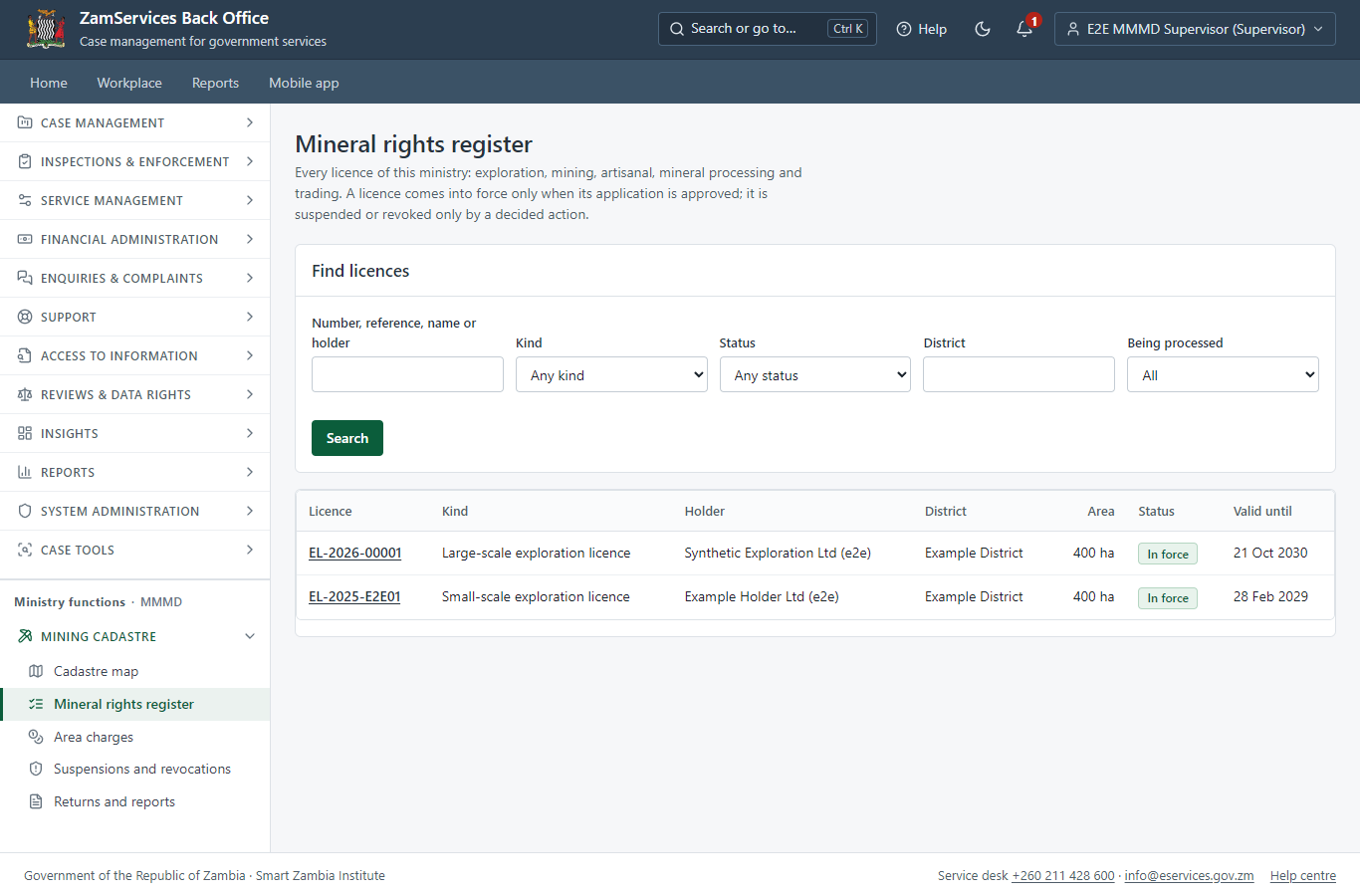Open the Status dropdown

tap(815, 374)
